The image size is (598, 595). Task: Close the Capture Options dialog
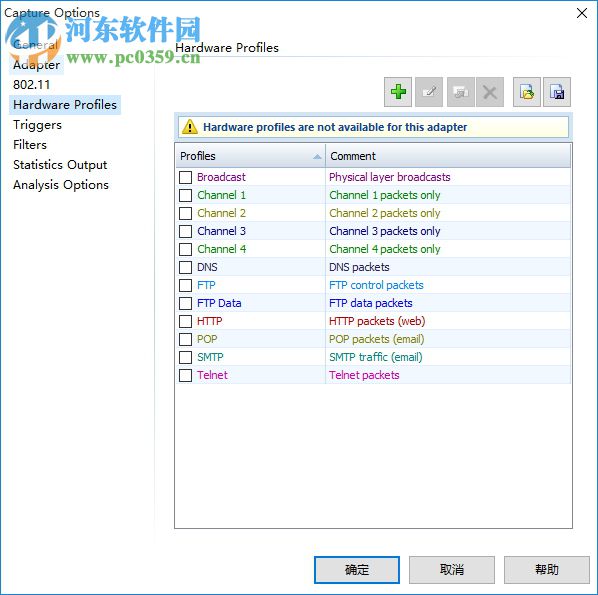(582, 13)
